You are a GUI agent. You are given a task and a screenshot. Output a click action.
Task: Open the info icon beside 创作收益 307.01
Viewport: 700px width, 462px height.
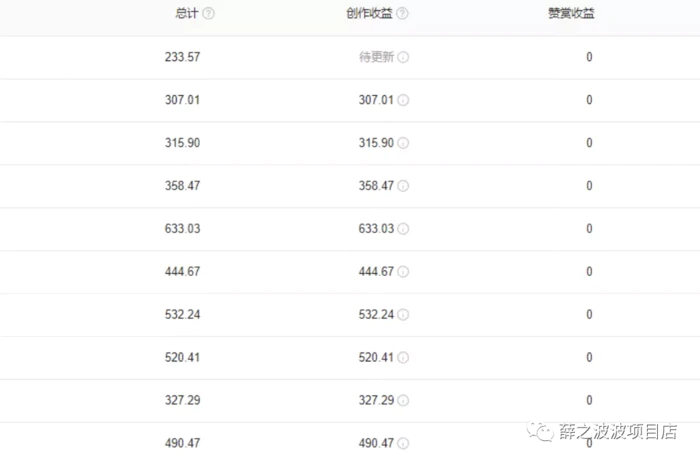(403, 100)
